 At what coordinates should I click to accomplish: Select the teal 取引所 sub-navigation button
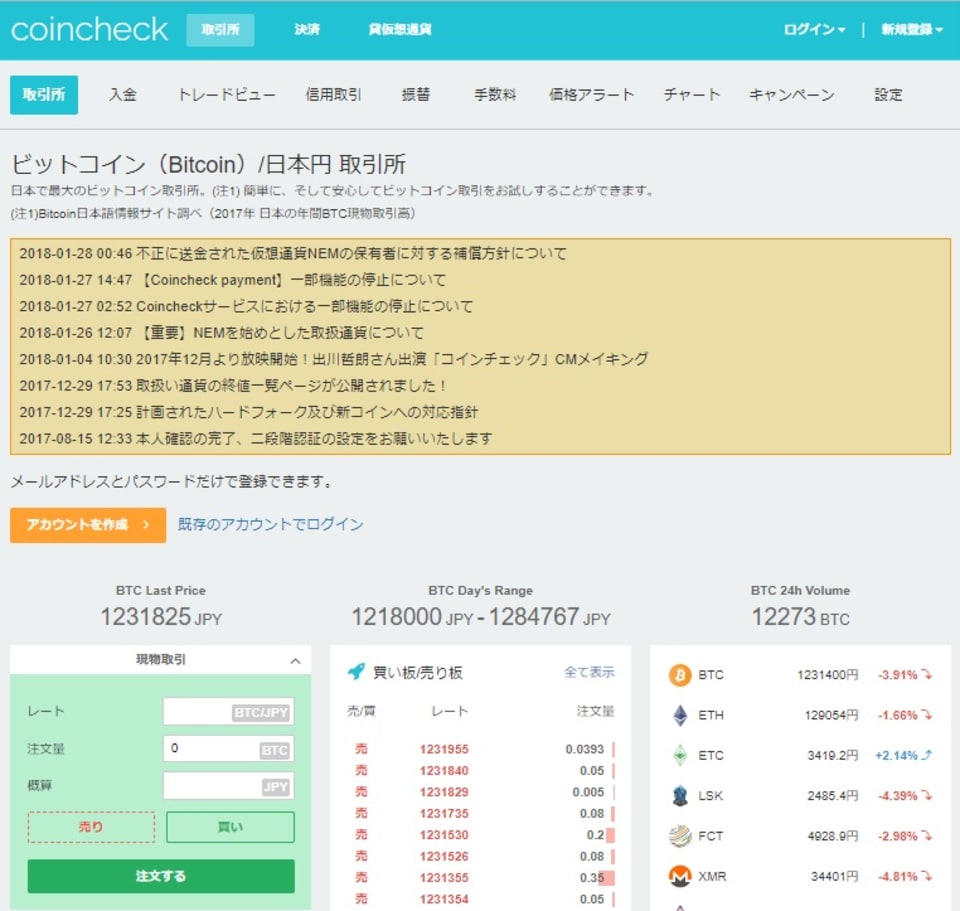[44, 95]
